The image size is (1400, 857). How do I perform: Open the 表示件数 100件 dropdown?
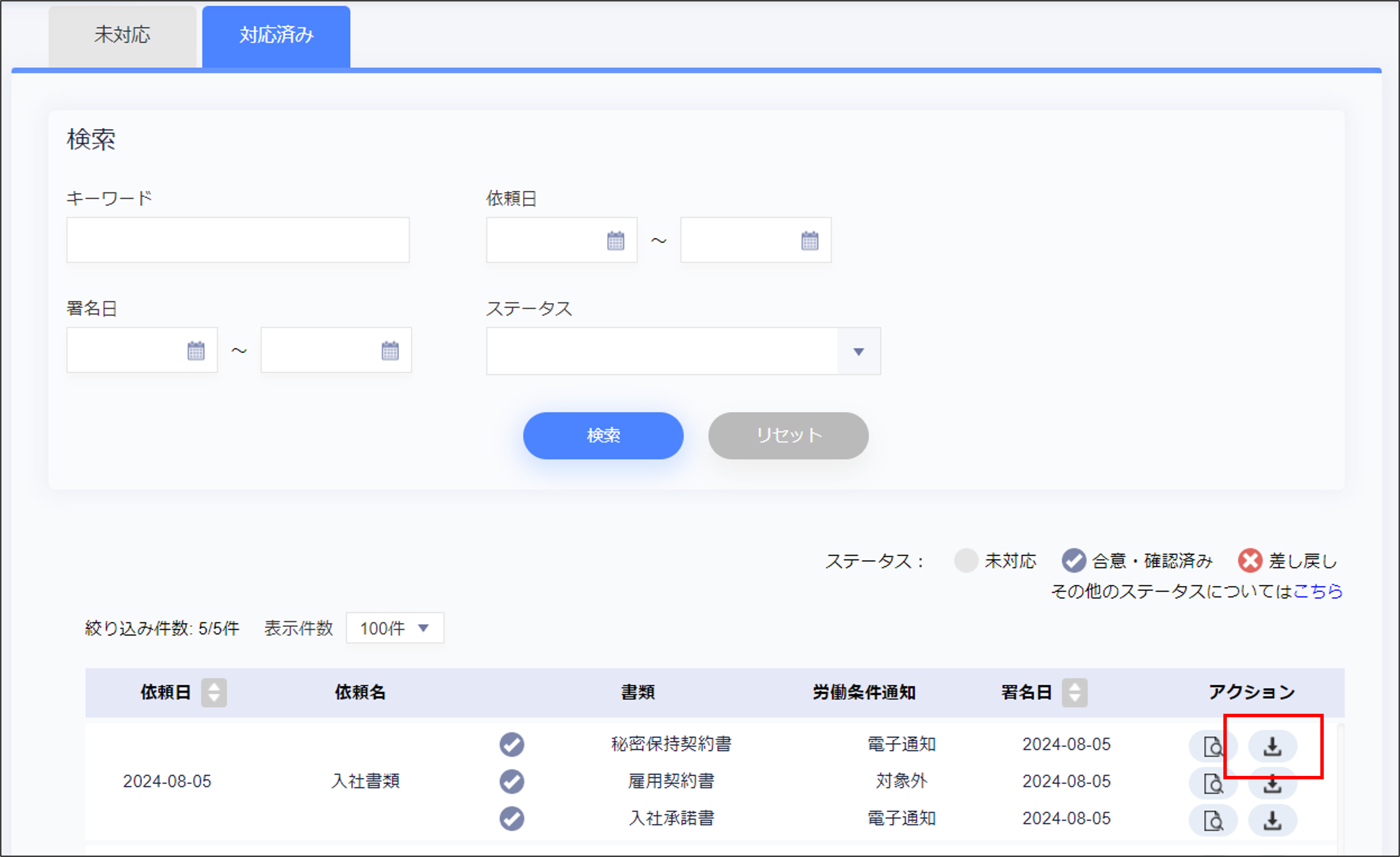pyautogui.click(x=395, y=628)
